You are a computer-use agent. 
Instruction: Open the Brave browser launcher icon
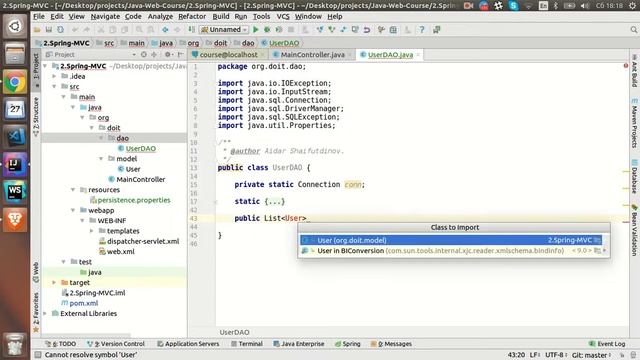[15, 220]
